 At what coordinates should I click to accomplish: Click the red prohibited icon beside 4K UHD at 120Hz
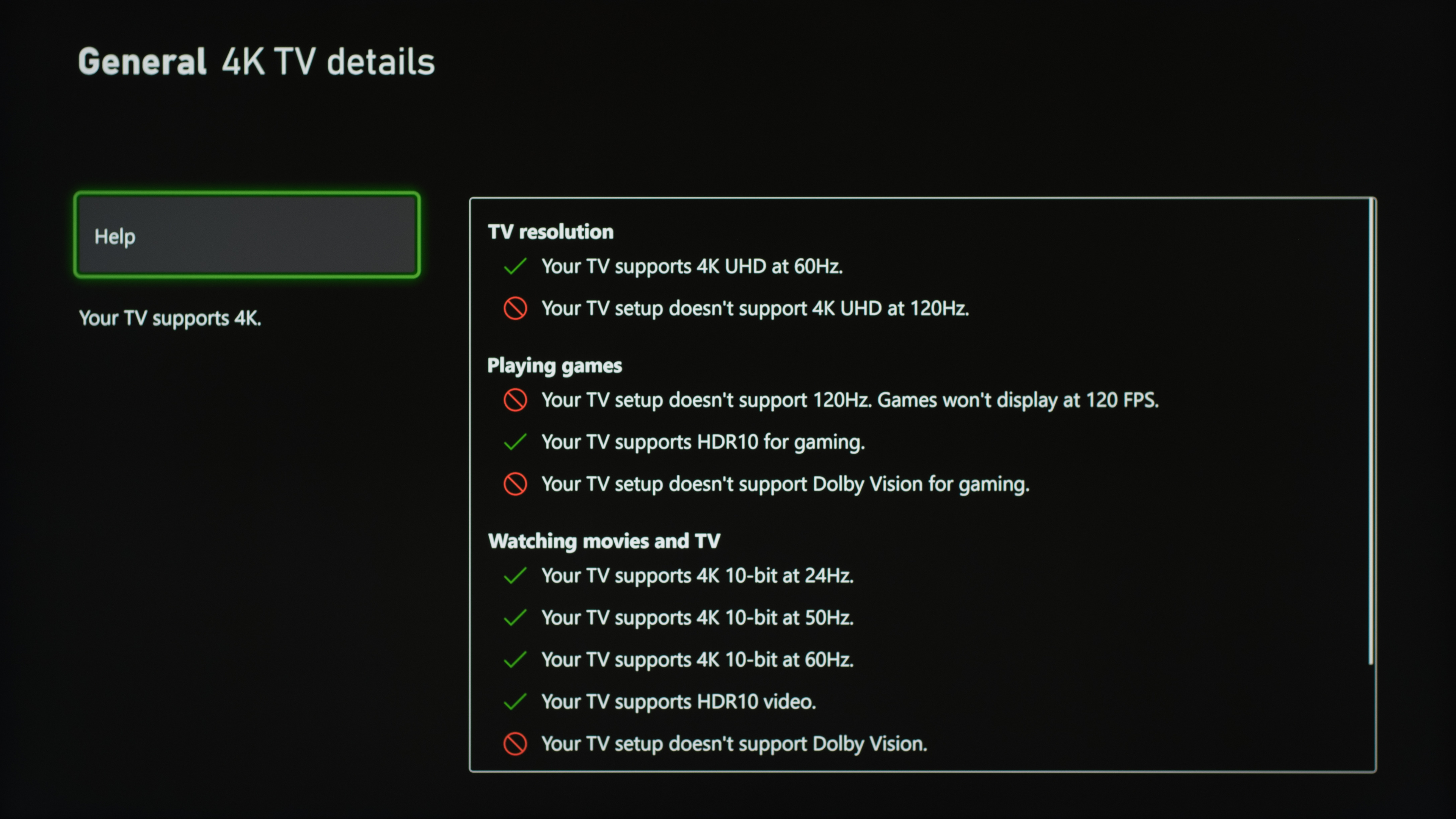pos(515,309)
